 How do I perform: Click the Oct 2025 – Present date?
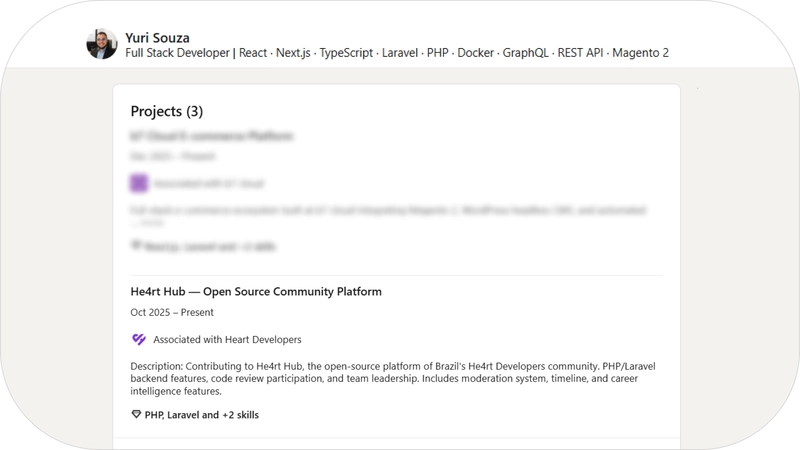172,312
